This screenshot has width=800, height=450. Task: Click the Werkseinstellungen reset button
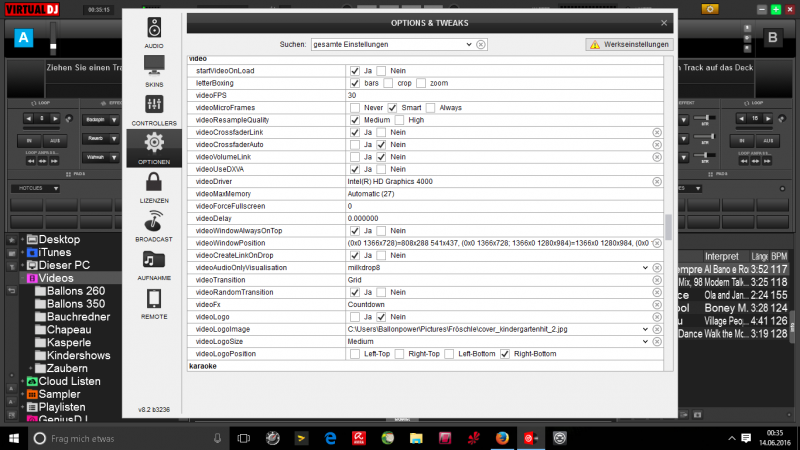coord(628,45)
